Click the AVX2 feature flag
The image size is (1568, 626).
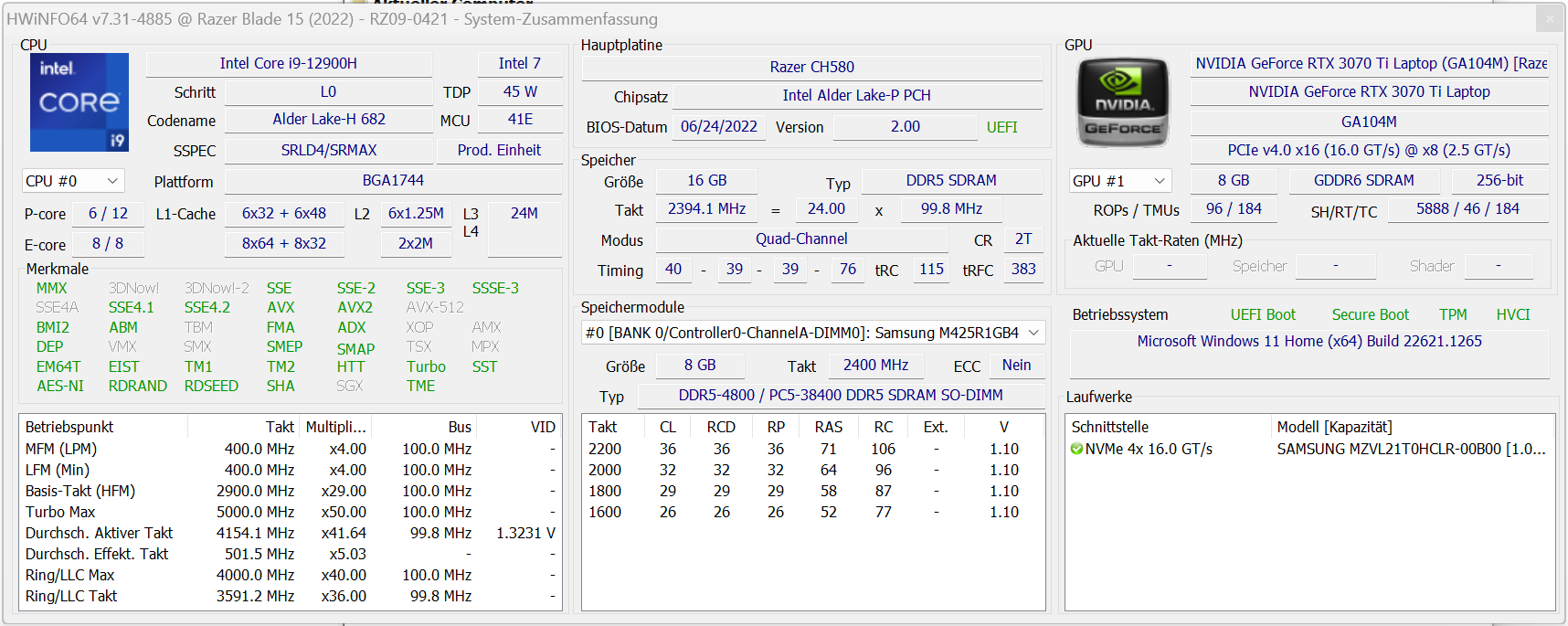point(355,308)
